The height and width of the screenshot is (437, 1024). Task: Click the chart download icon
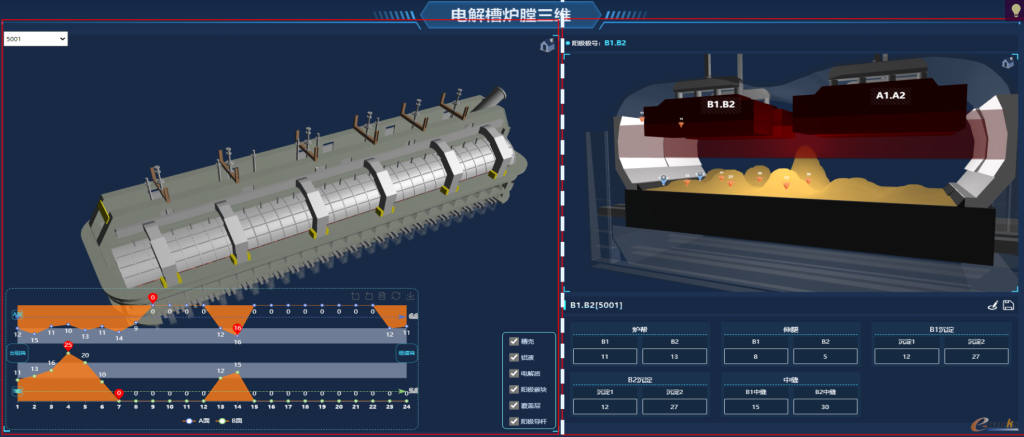(410, 296)
